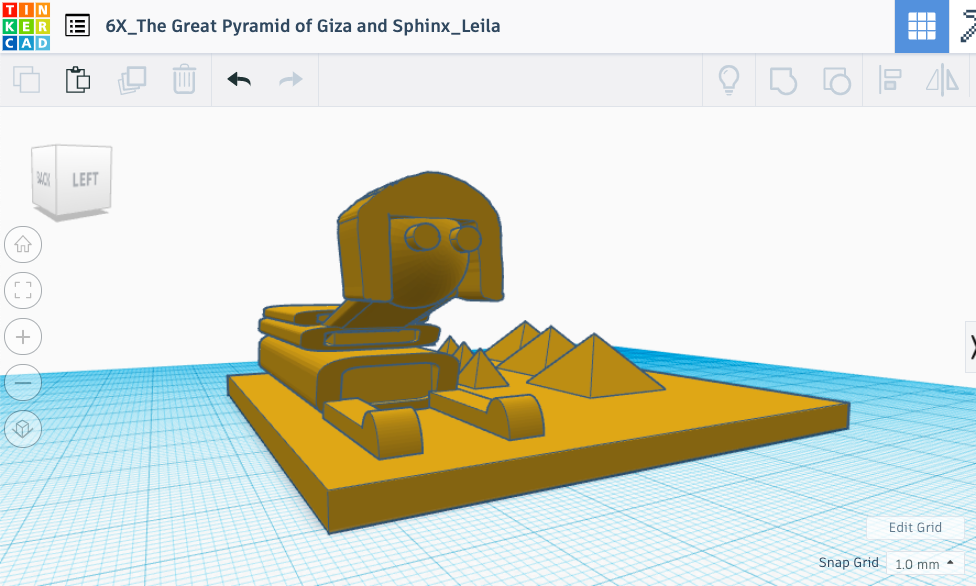Click the Copy icon in toolbar
This screenshot has width=976, height=586.
[x=26, y=80]
